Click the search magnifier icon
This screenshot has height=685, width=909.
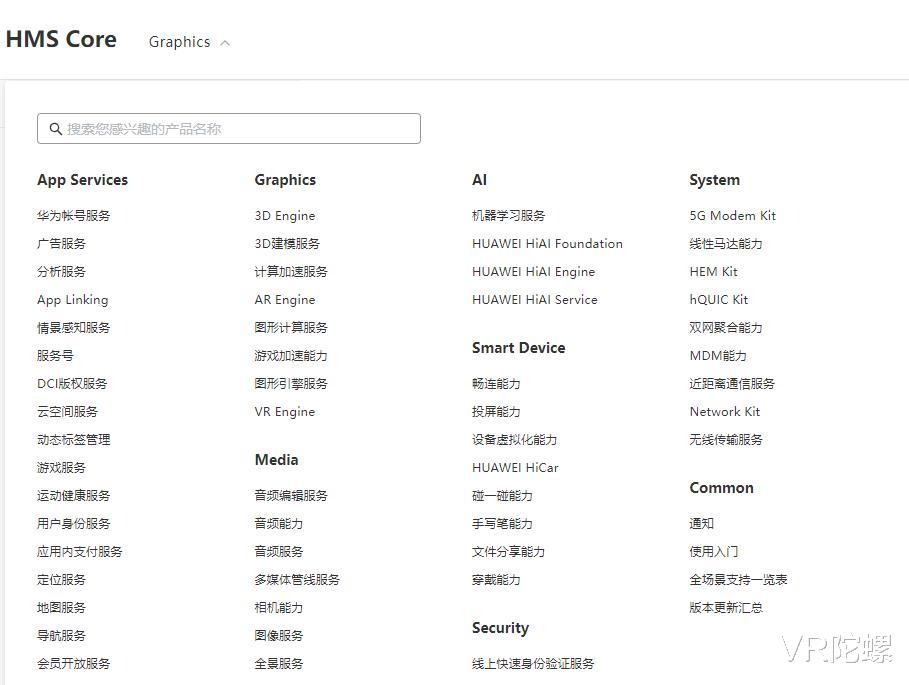point(55,128)
